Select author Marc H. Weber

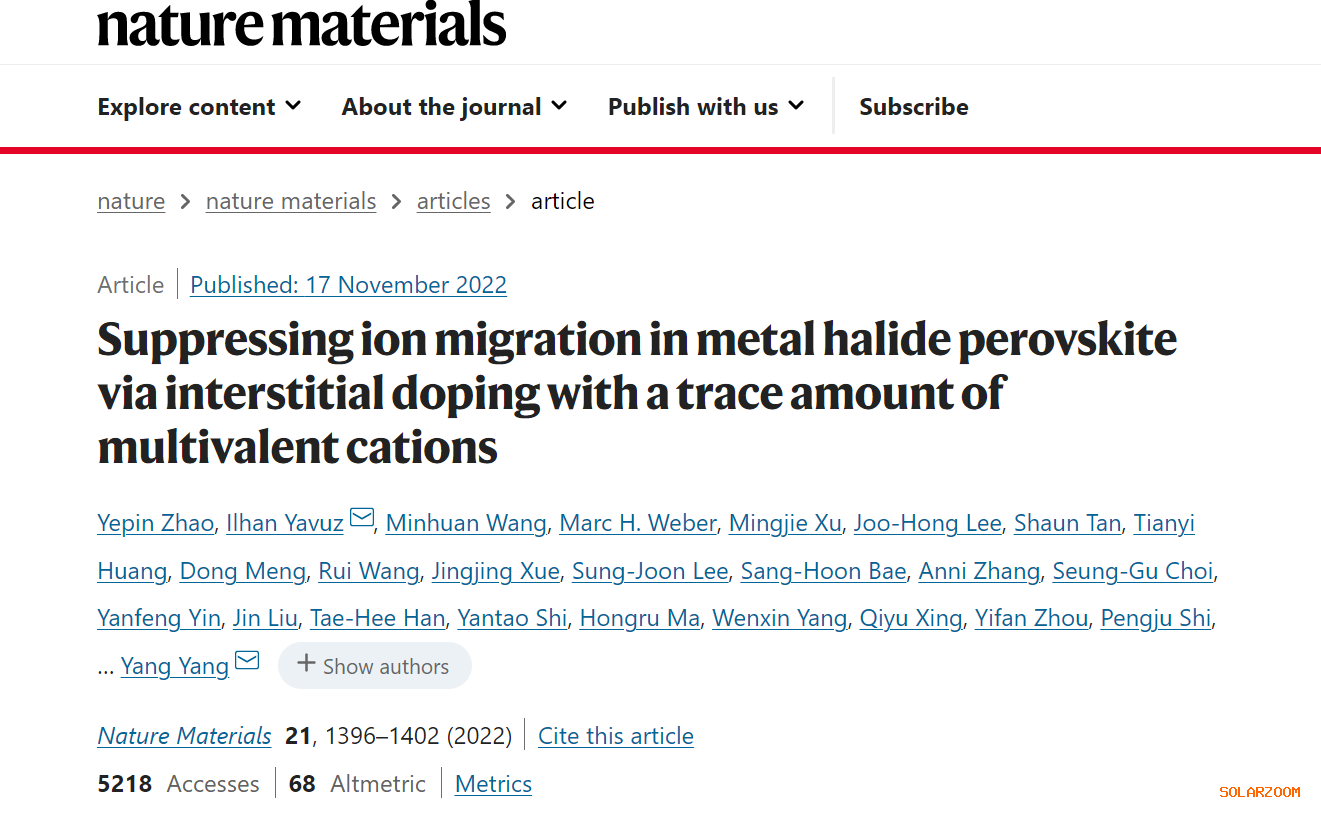click(x=637, y=523)
